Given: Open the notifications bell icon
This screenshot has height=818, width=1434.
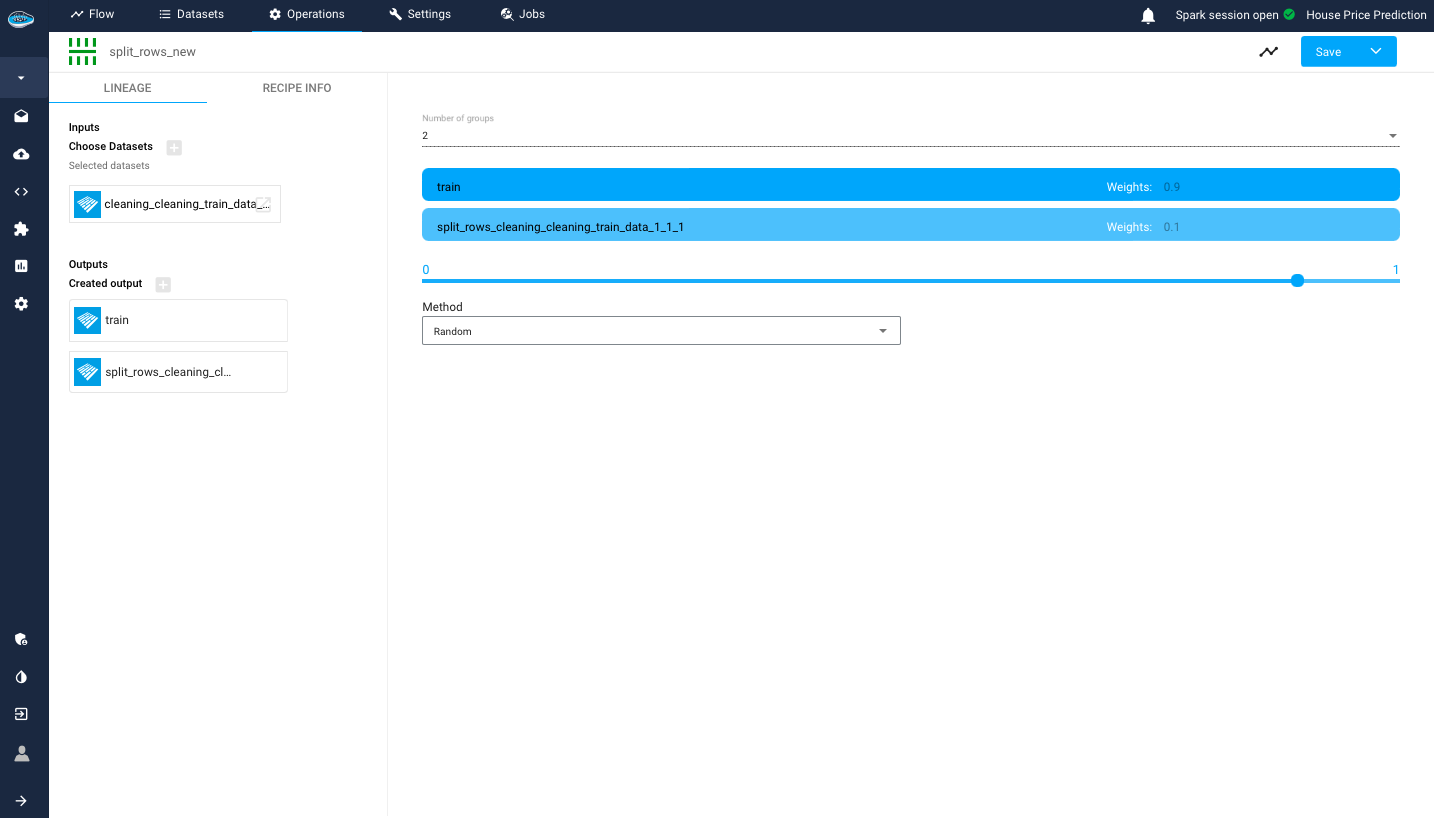Looking at the screenshot, I should tap(1147, 15).
